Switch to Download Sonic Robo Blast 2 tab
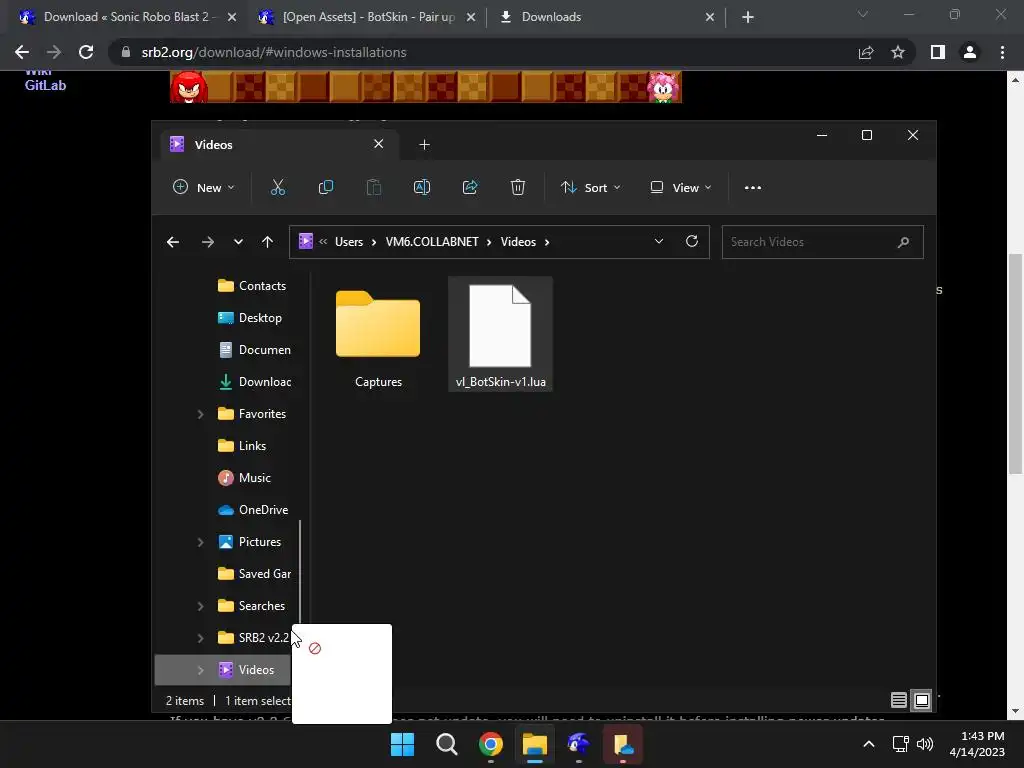The height and width of the screenshot is (768, 1024). [x=127, y=17]
